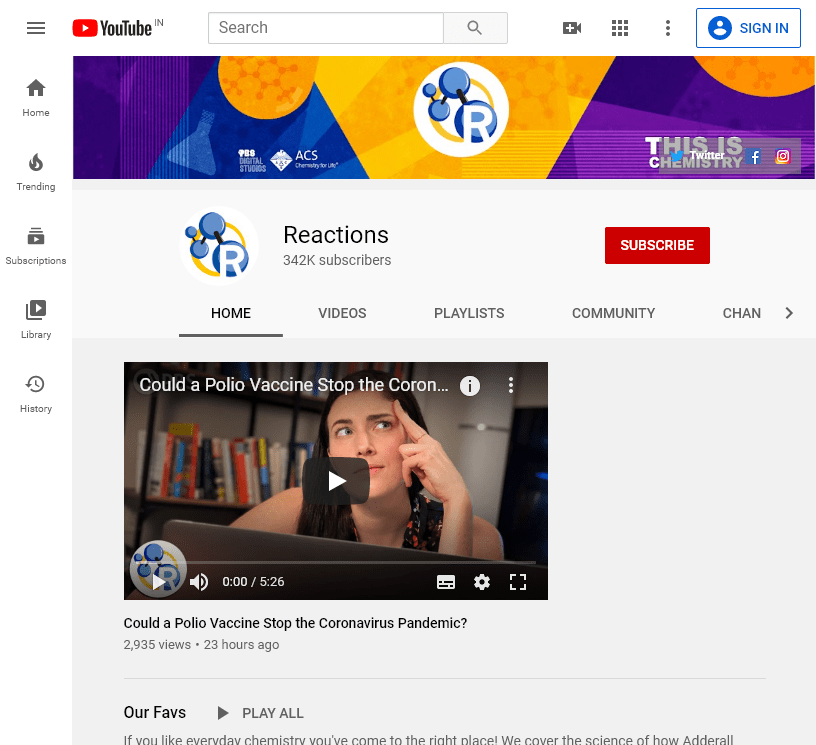Image resolution: width=816 pixels, height=745 pixels.
Task: Click the search magnifier button
Action: point(475,28)
